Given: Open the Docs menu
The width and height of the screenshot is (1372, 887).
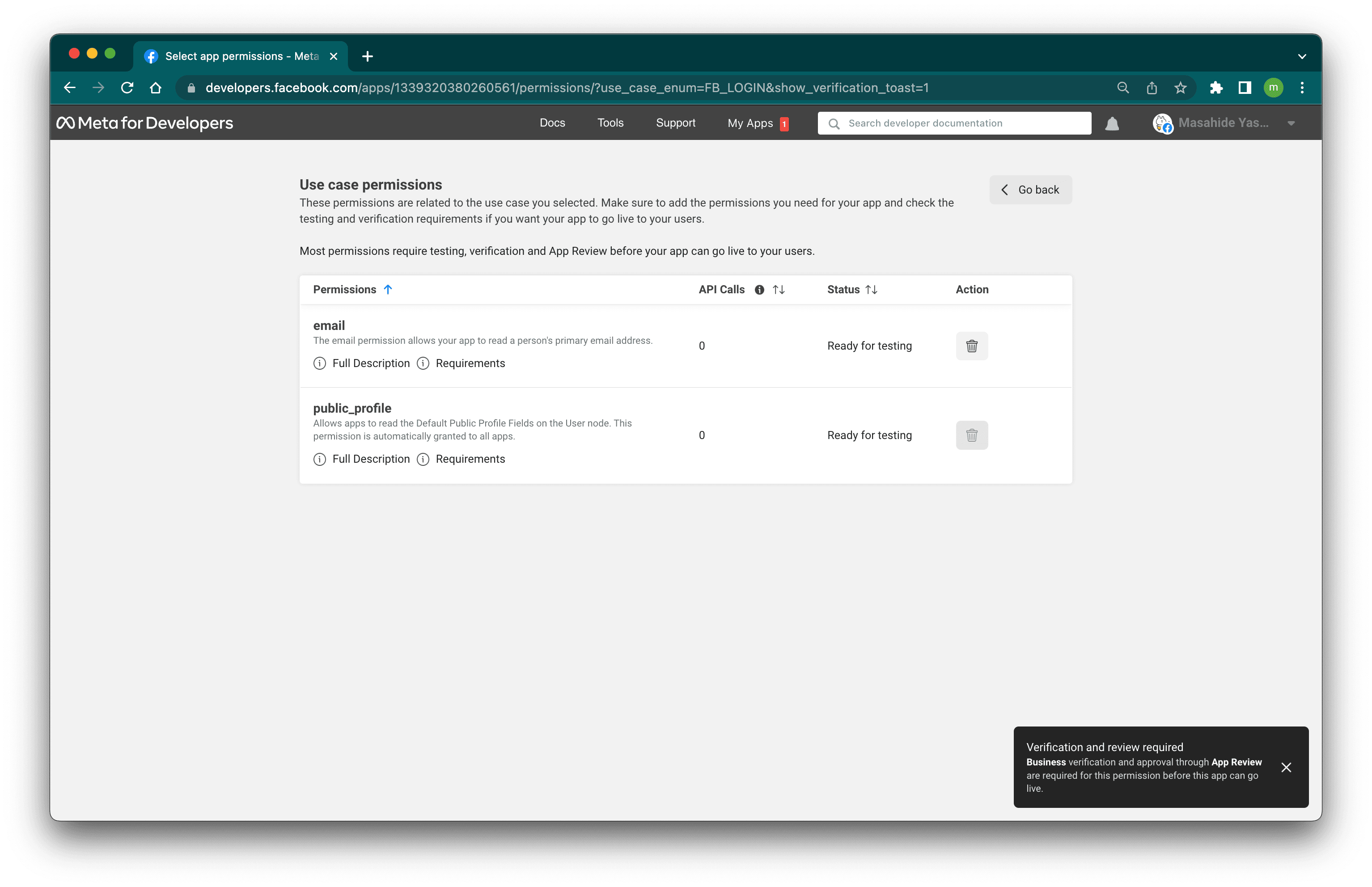Looking at the screenshot, I should [552, 122].
